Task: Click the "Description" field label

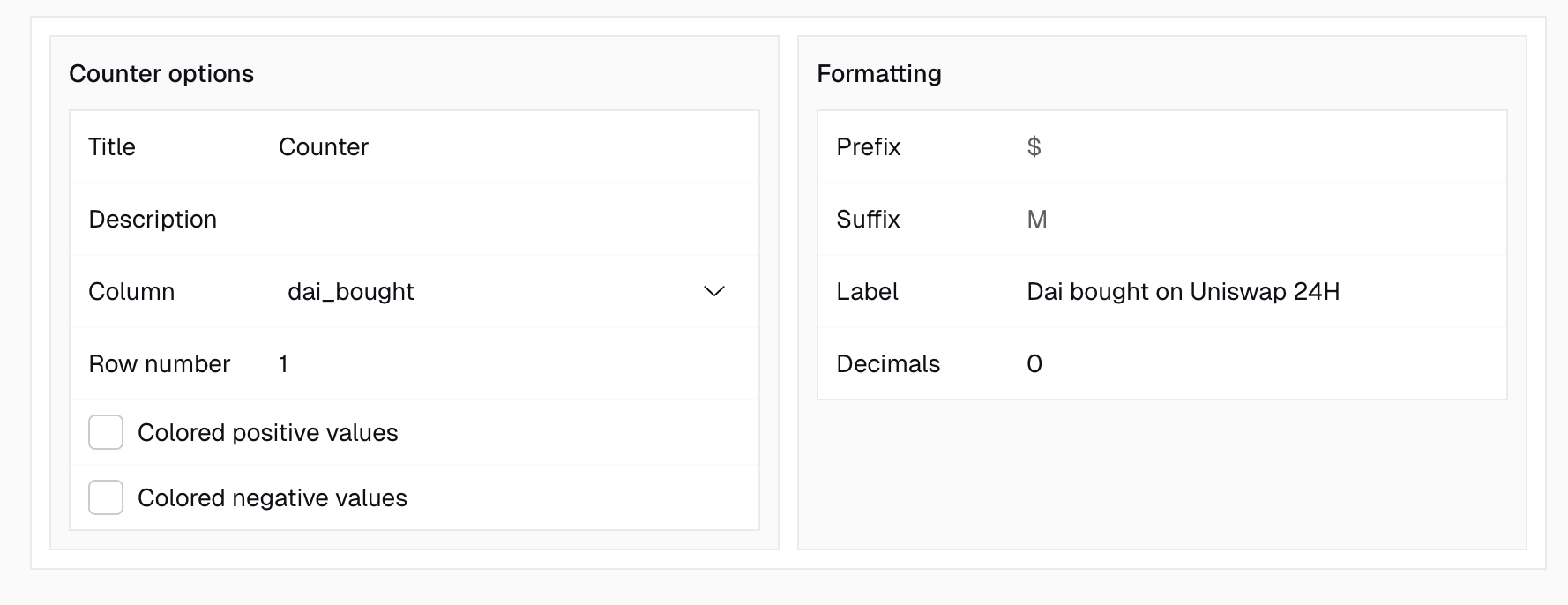Action: pos(153,219)
